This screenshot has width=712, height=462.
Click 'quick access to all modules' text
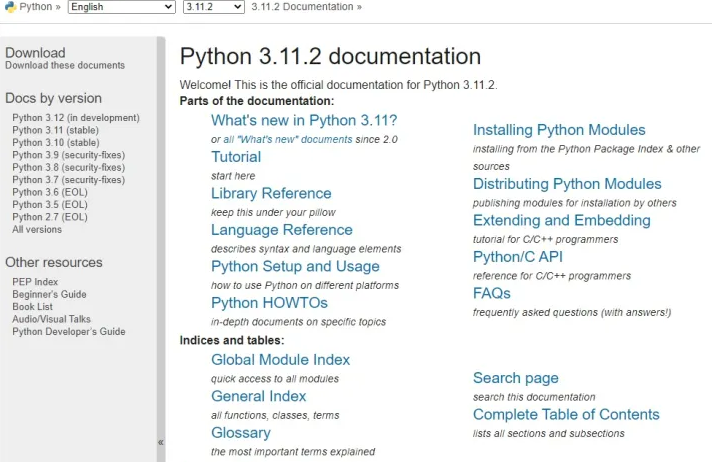[275, 379]
